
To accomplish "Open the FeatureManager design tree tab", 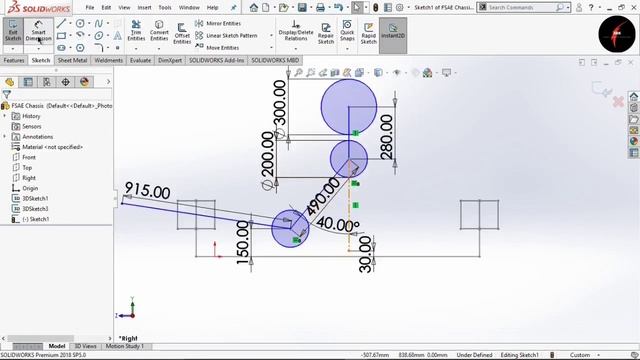I will click(x=9, y=82).
